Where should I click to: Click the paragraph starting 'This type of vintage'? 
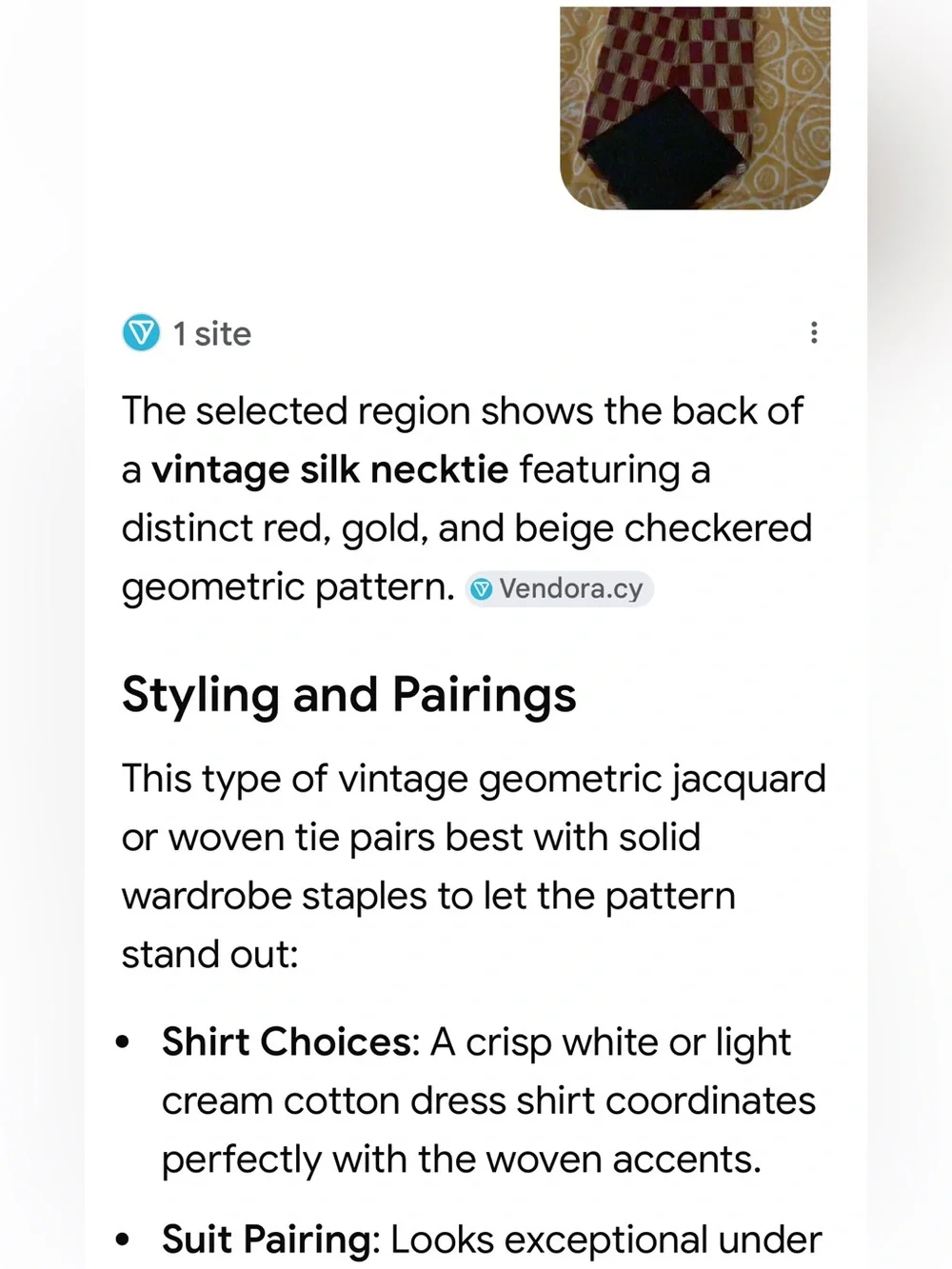click(x=473, y=866)
